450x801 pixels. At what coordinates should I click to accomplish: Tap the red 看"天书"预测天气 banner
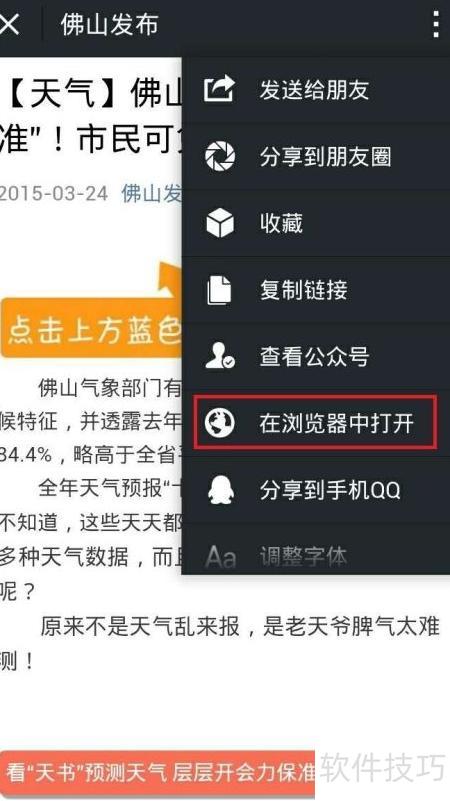pos(157,771)
